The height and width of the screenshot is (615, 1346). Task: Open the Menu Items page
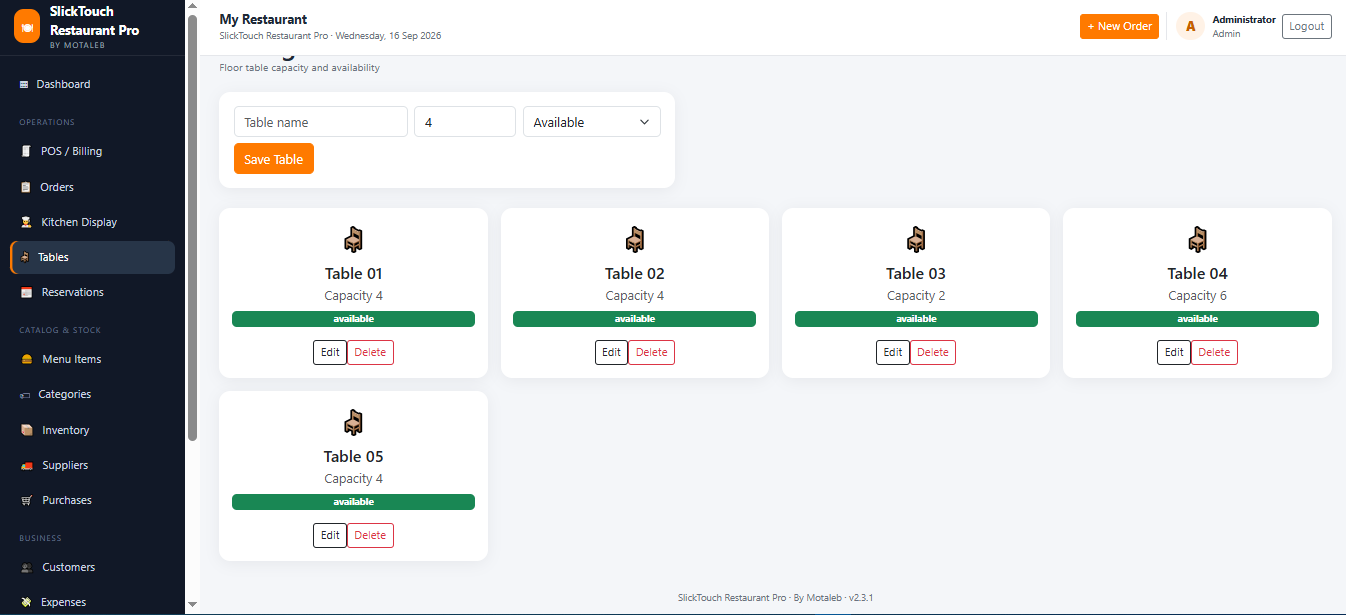pyautogui.click(x=92, y=359)
